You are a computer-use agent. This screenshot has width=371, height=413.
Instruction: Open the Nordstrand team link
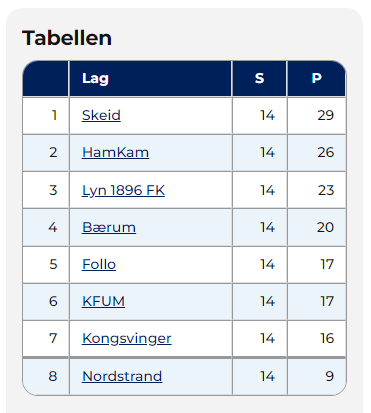122,376
